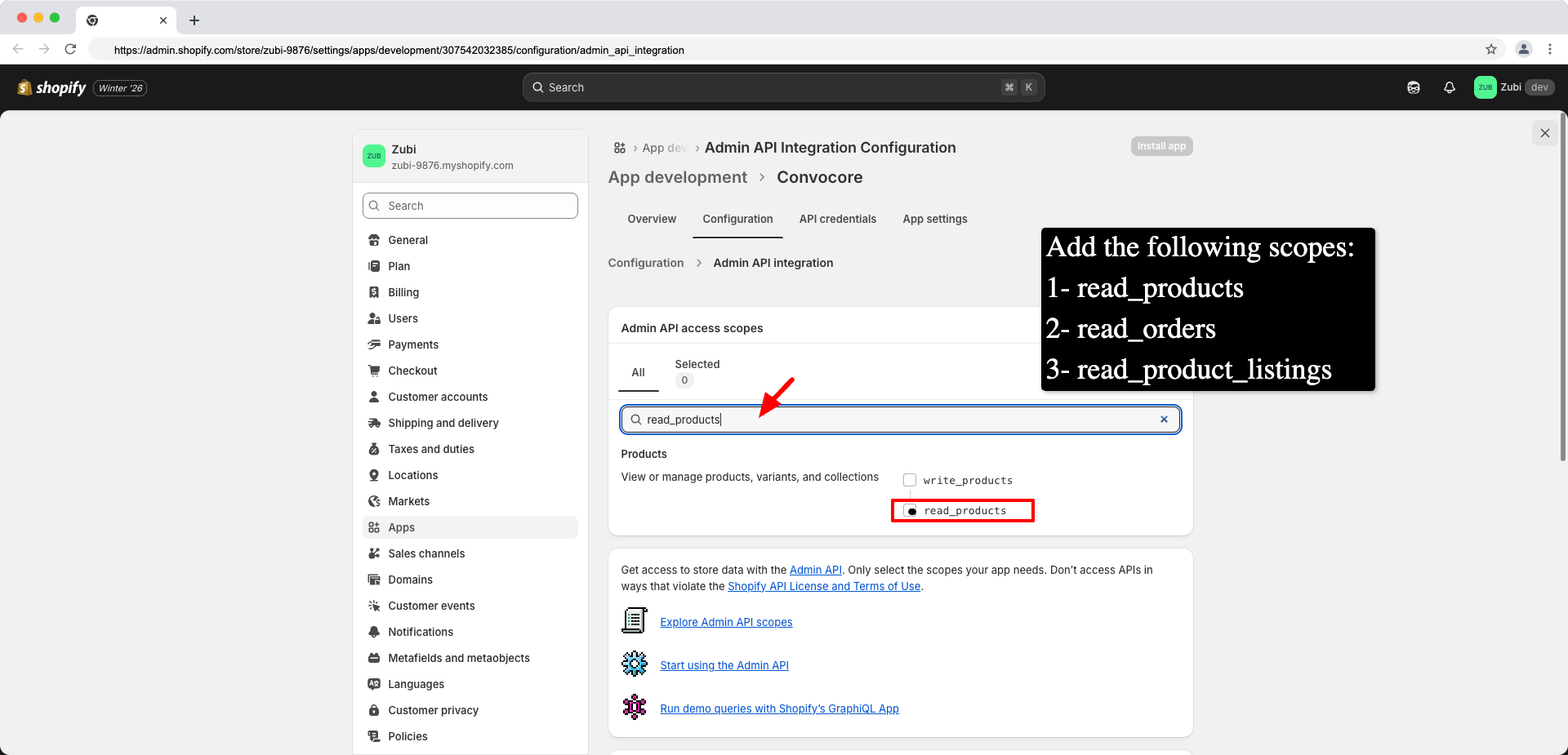Click the GraphiQL App icon

click(x=634, y=707)
